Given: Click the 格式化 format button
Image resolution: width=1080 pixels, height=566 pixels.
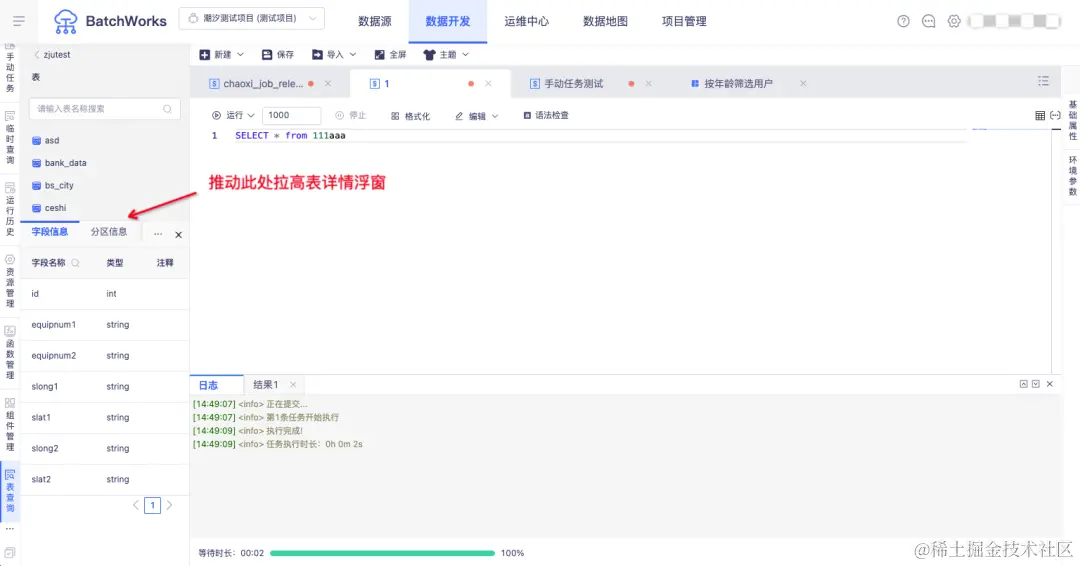Looking at the screenshot, I should tap(411, 116).
